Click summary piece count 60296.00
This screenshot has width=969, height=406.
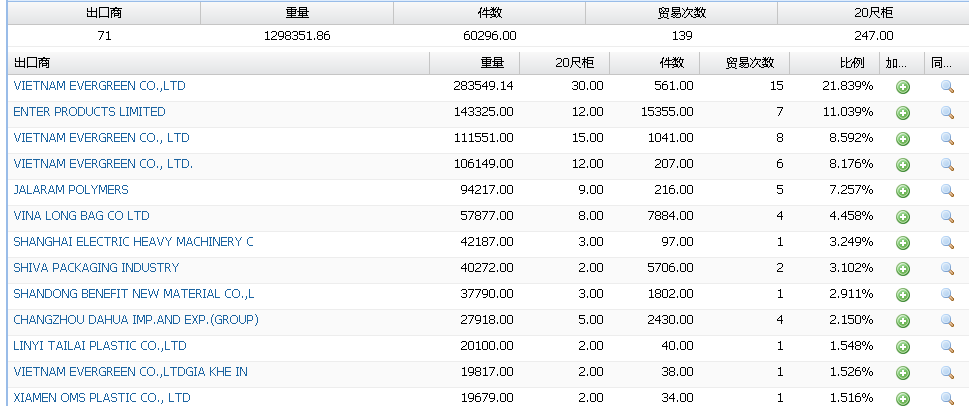489,36
